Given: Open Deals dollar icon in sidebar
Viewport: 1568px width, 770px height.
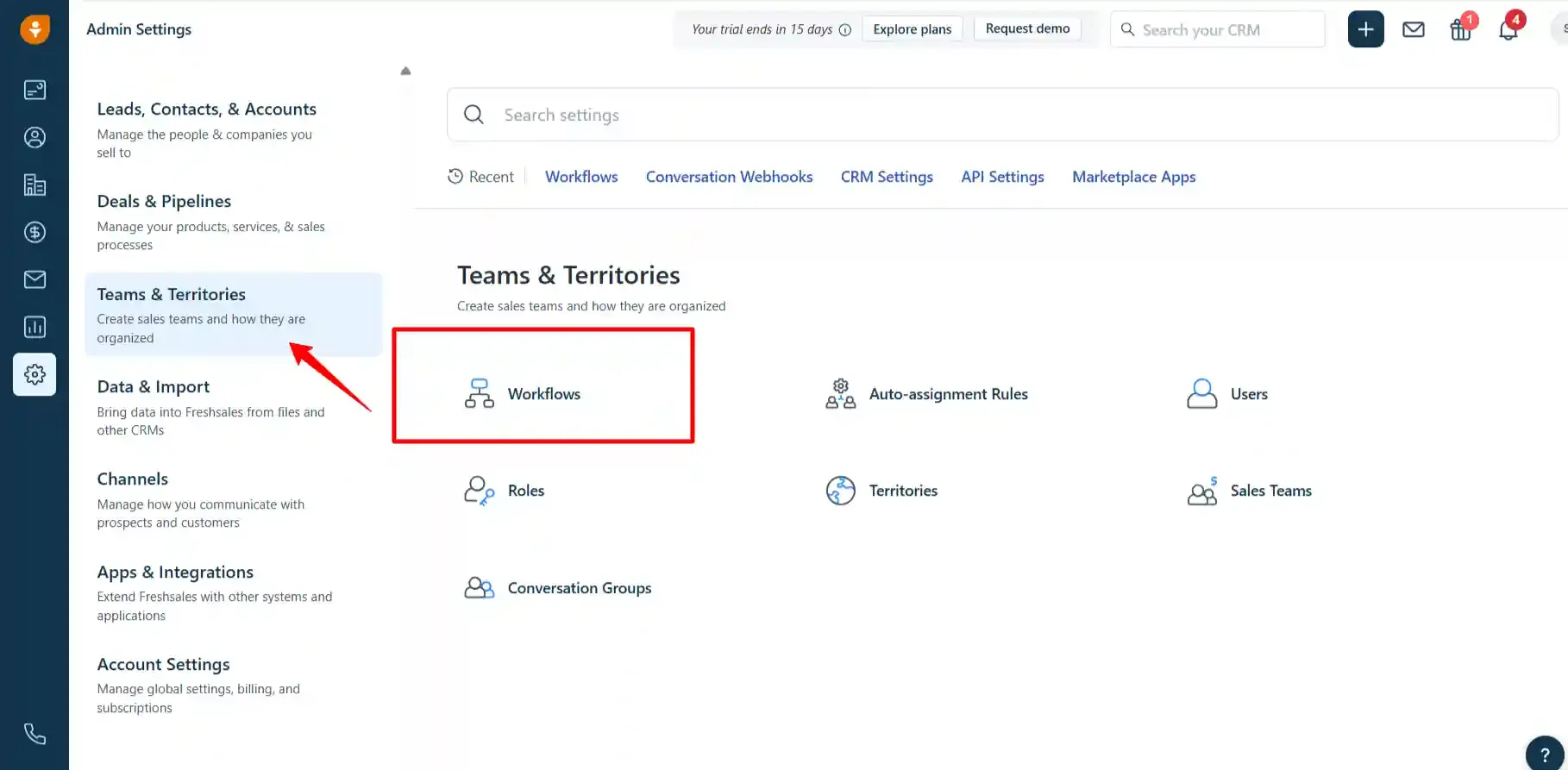Looking at the screenshot, I should click(34, 232).
